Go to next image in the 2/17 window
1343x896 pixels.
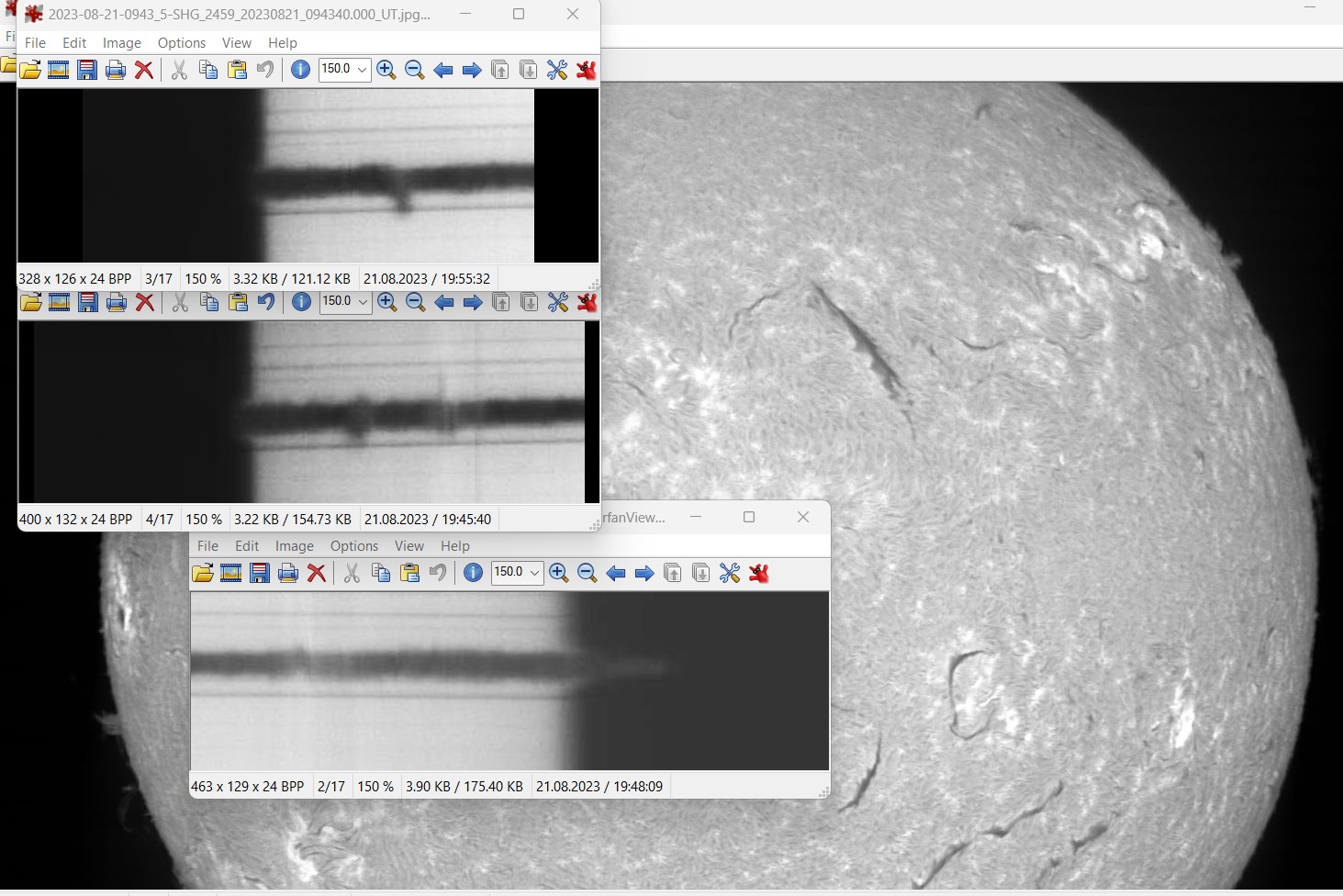(x=644, y=574)
